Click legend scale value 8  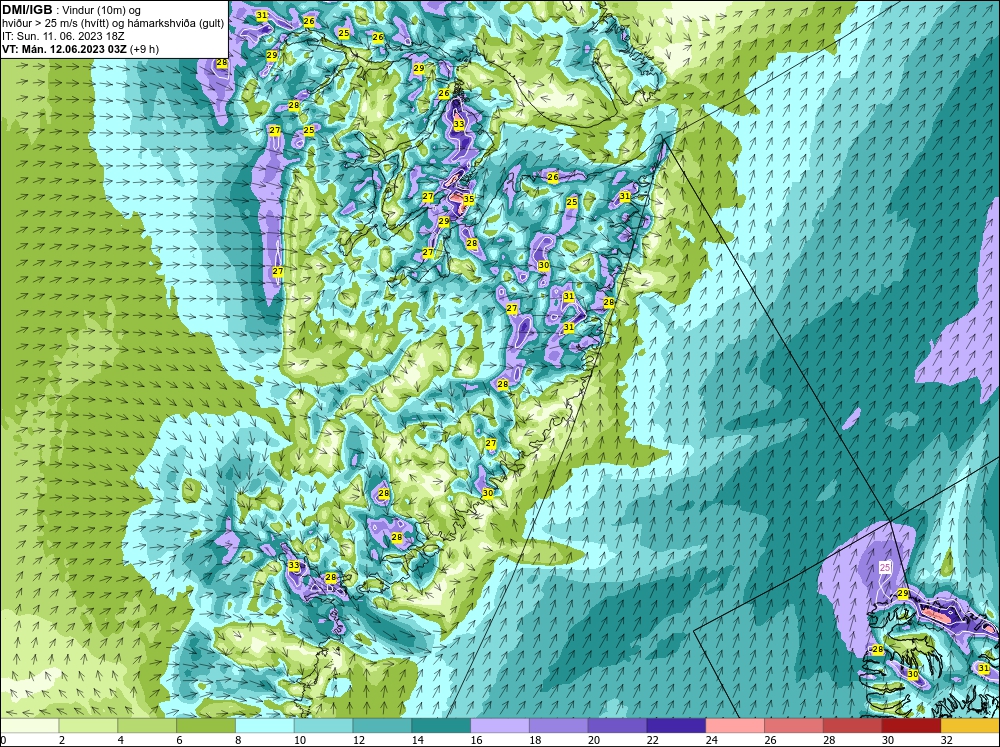[x=238, y=740]
